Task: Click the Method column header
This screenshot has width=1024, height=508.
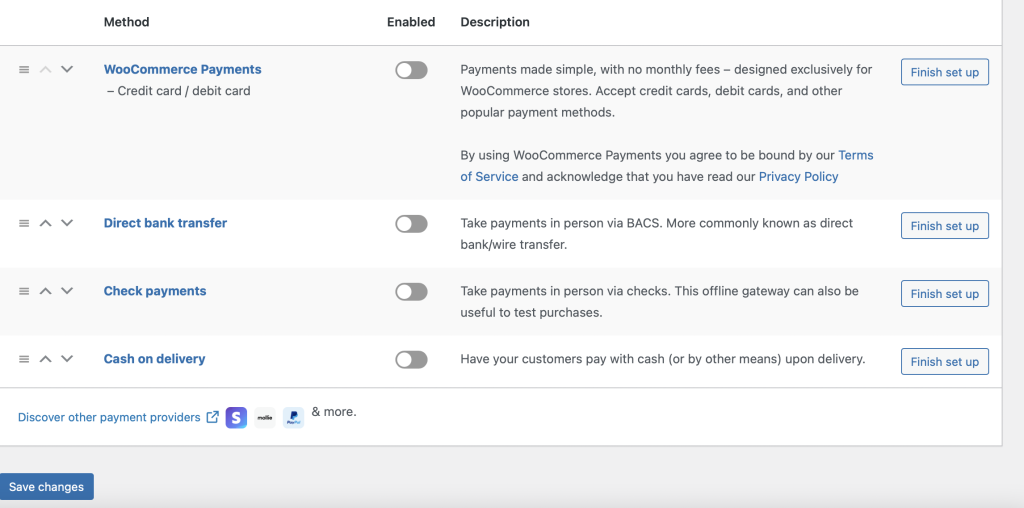Action: click(x=127, y=22)
